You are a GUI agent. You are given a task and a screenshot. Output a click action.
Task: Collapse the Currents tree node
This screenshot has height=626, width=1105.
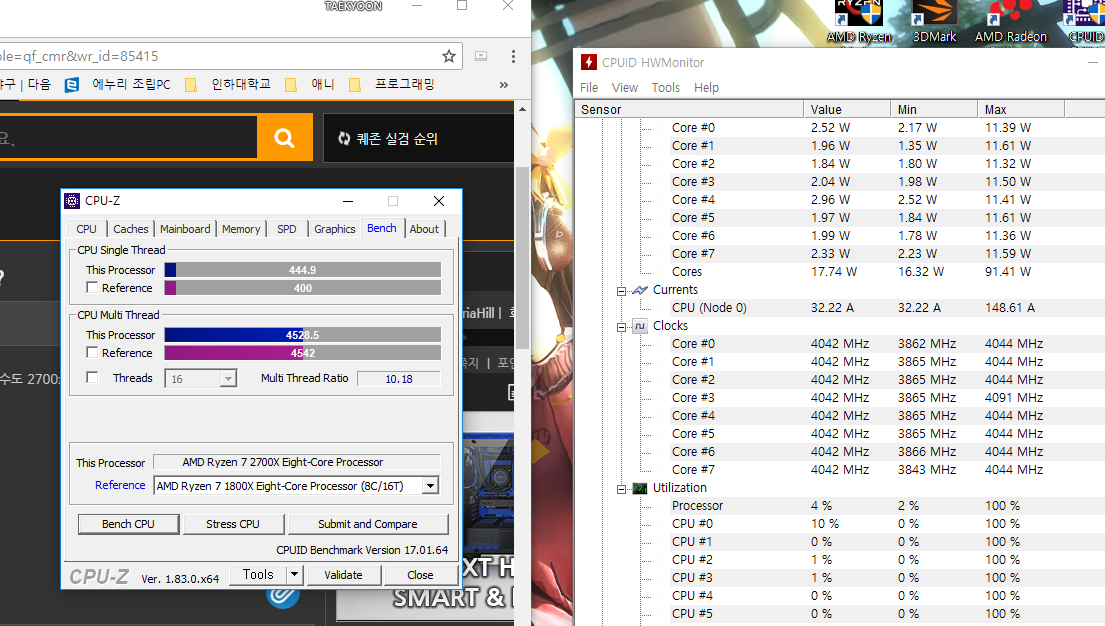click(621, 290)
